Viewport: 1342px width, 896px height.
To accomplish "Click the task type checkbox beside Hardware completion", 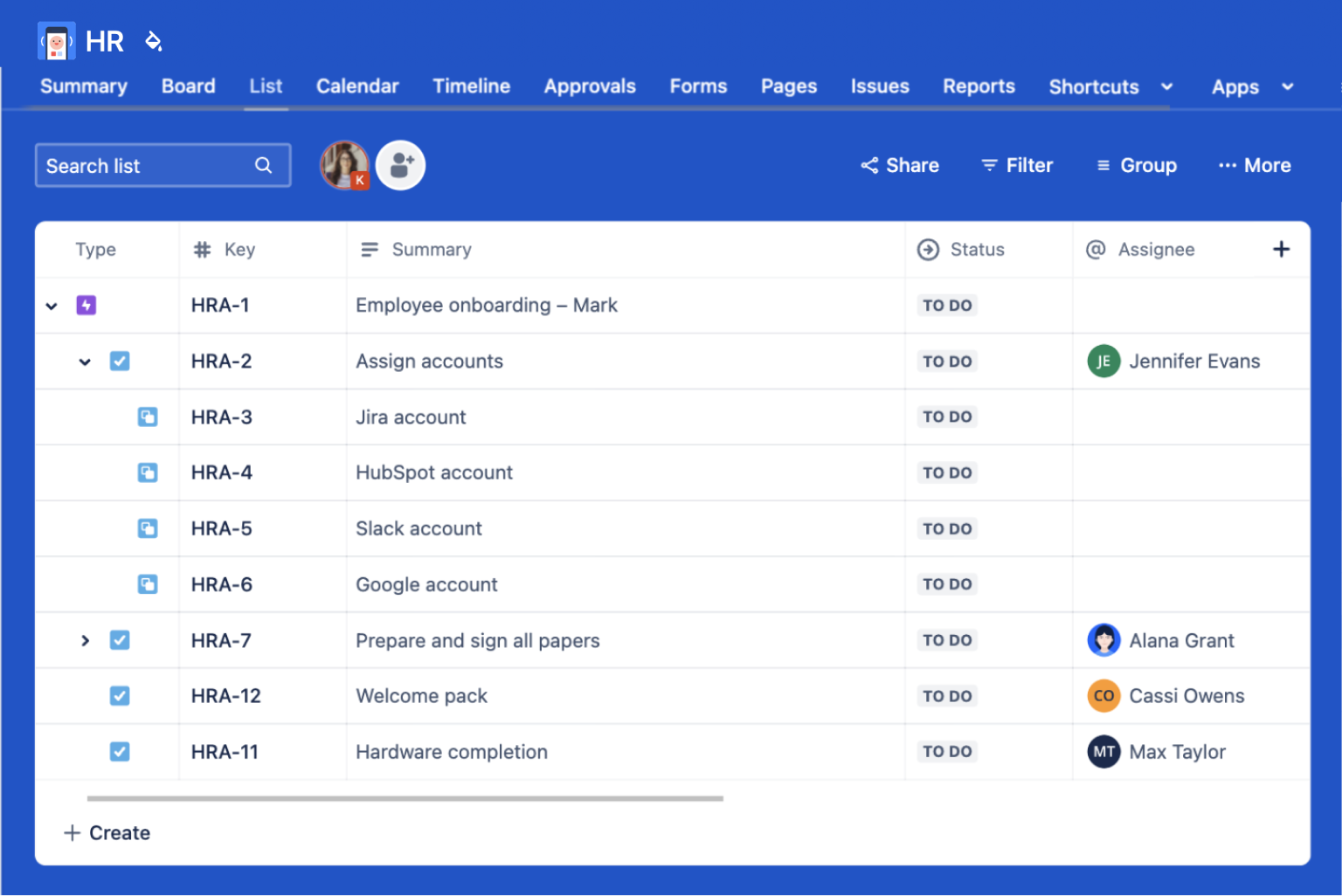I will coord(120,751).
